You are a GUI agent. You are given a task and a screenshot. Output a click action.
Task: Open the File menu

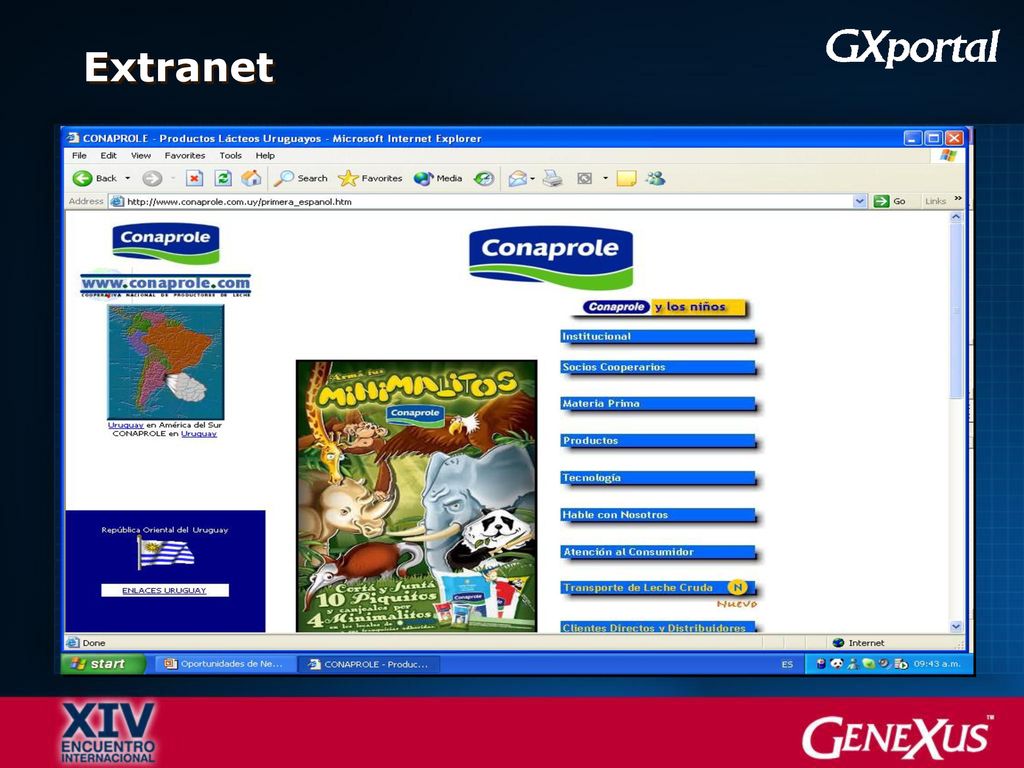79,155
